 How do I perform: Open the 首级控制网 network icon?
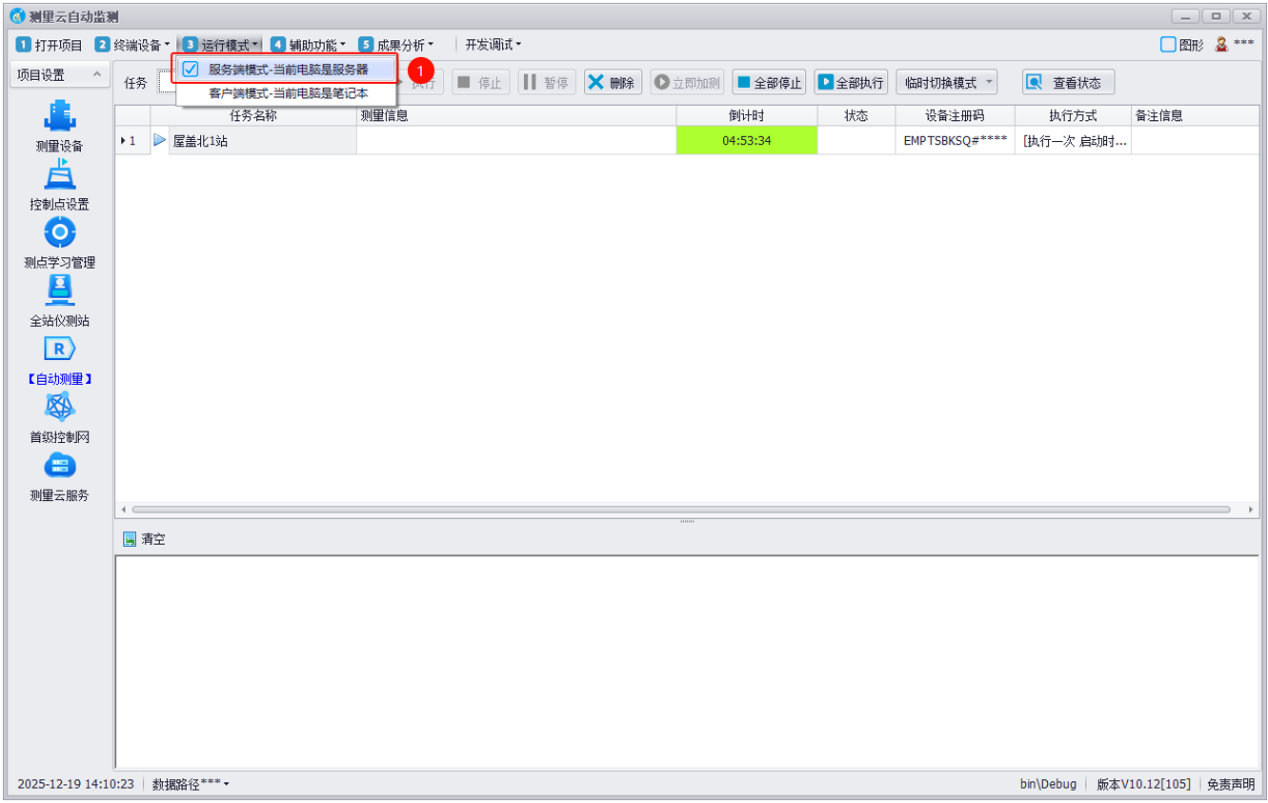[x=60, y=407]
